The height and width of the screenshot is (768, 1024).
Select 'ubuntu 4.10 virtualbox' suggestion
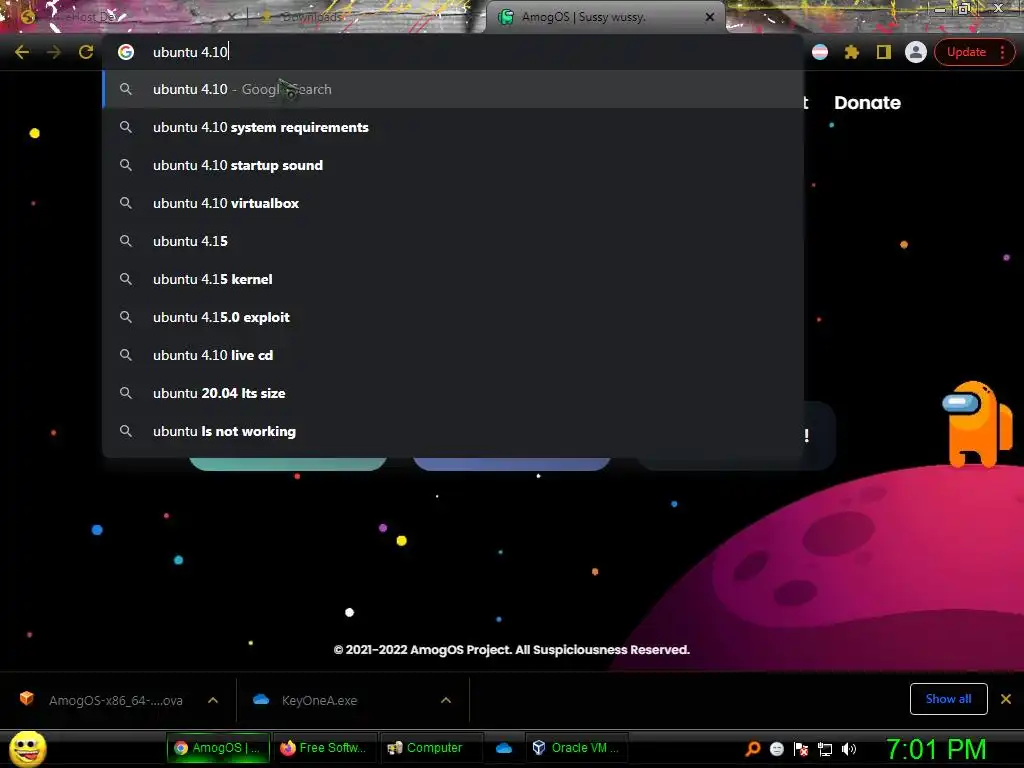[453, 203]
